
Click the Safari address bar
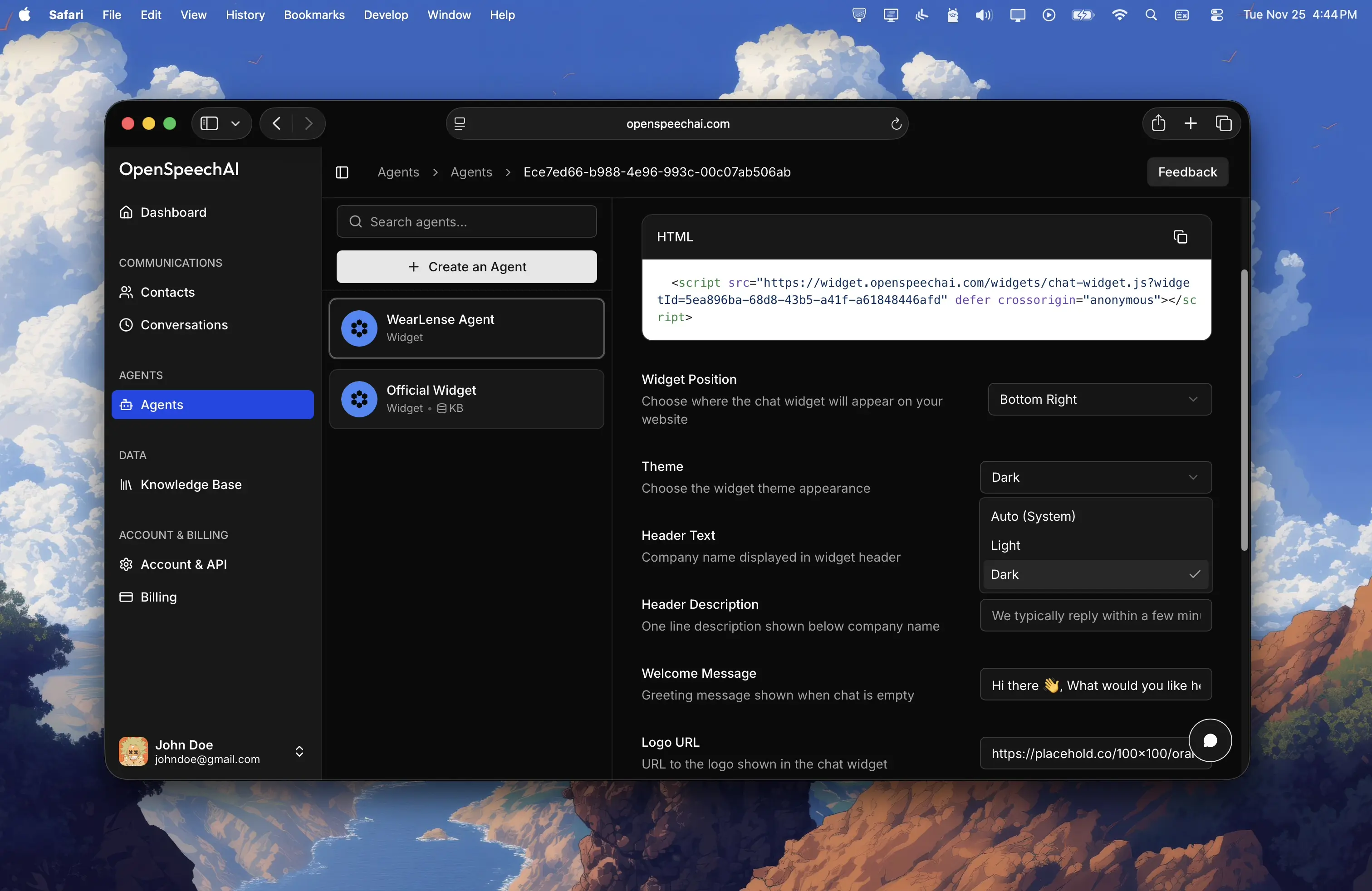pyautogui.click(x=677, y=123)
